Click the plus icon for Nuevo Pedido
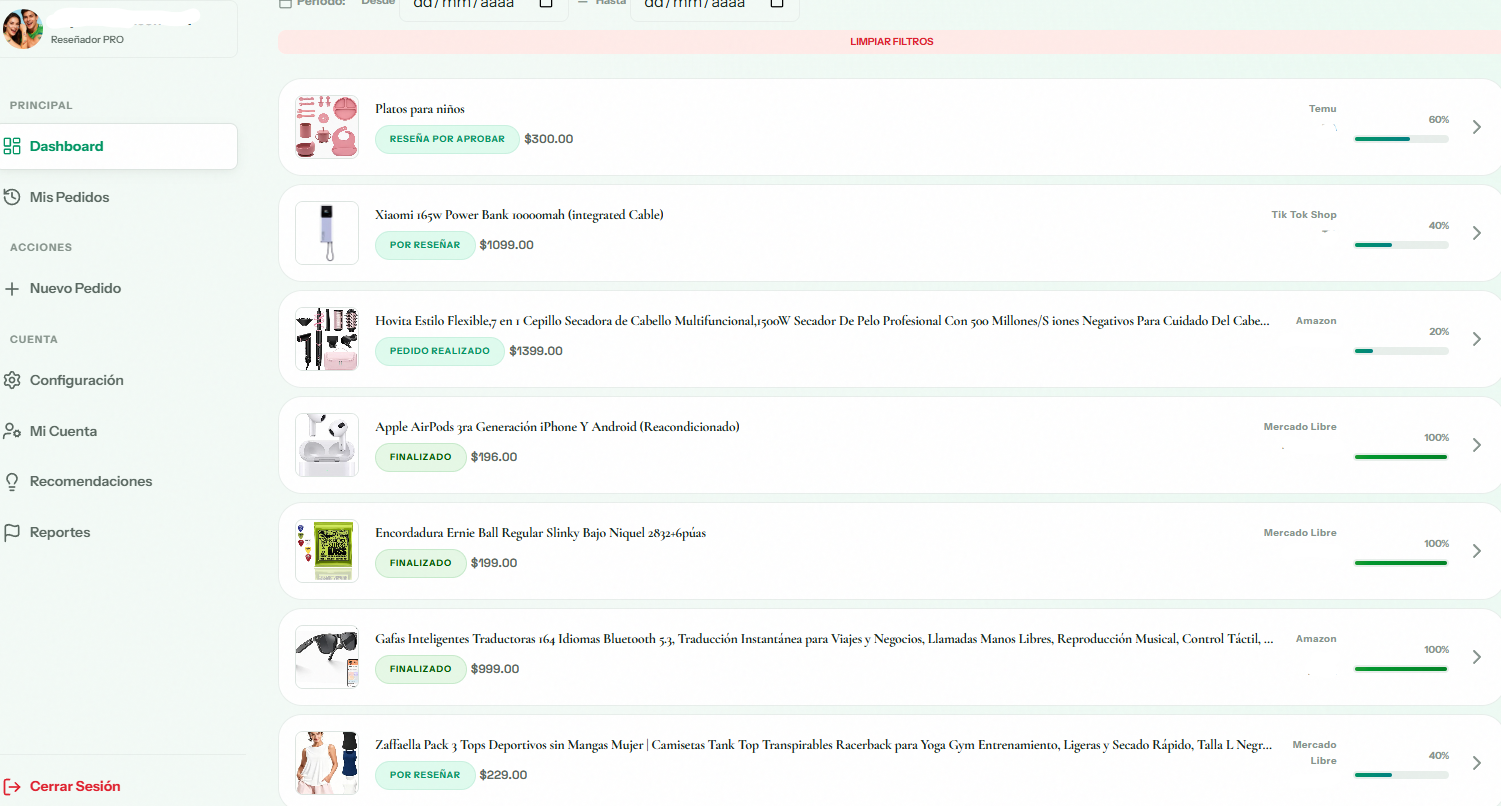The width and height of the screenshot is (1501, 806). [12, 288]
